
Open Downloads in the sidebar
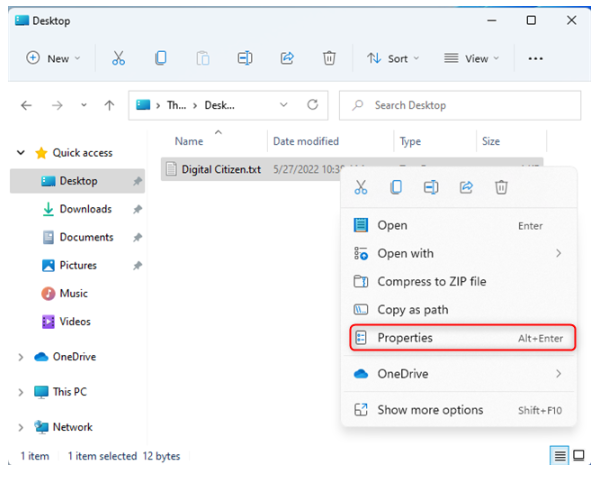click(77, 209)
